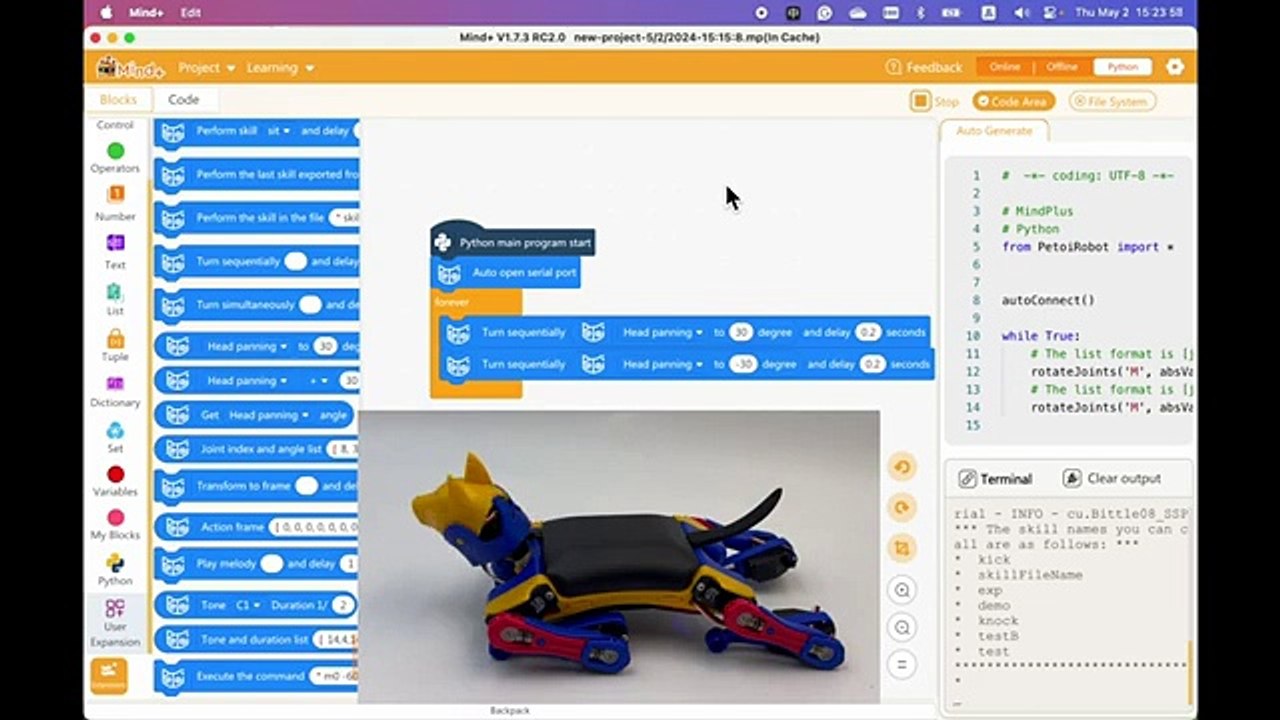
Task: Toggle the Code Area panel
Action: point(1012,101)
